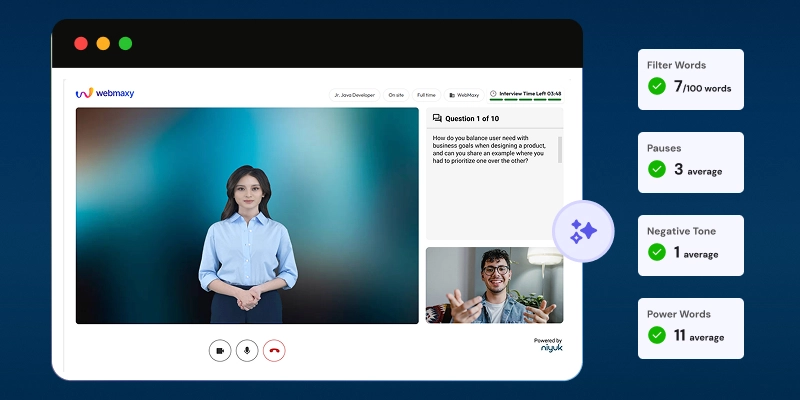Image resolution: width=800 pixels, height=400 pixels.
Task: Click the clock icon next to Interview Time Left
Action: click(x=493, y=93)
